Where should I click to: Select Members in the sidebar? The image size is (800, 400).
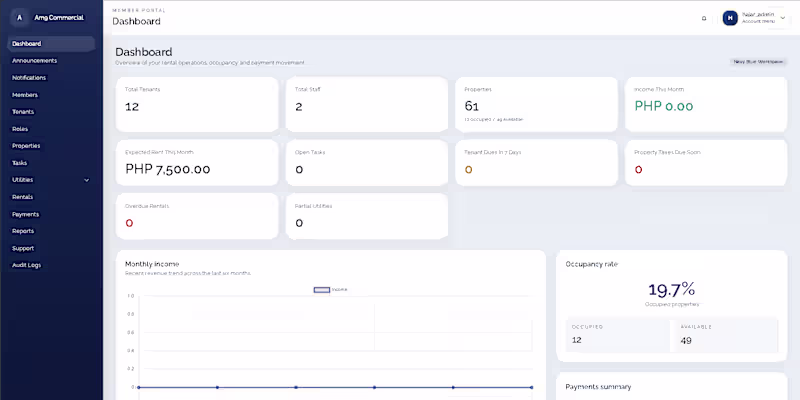24,95
